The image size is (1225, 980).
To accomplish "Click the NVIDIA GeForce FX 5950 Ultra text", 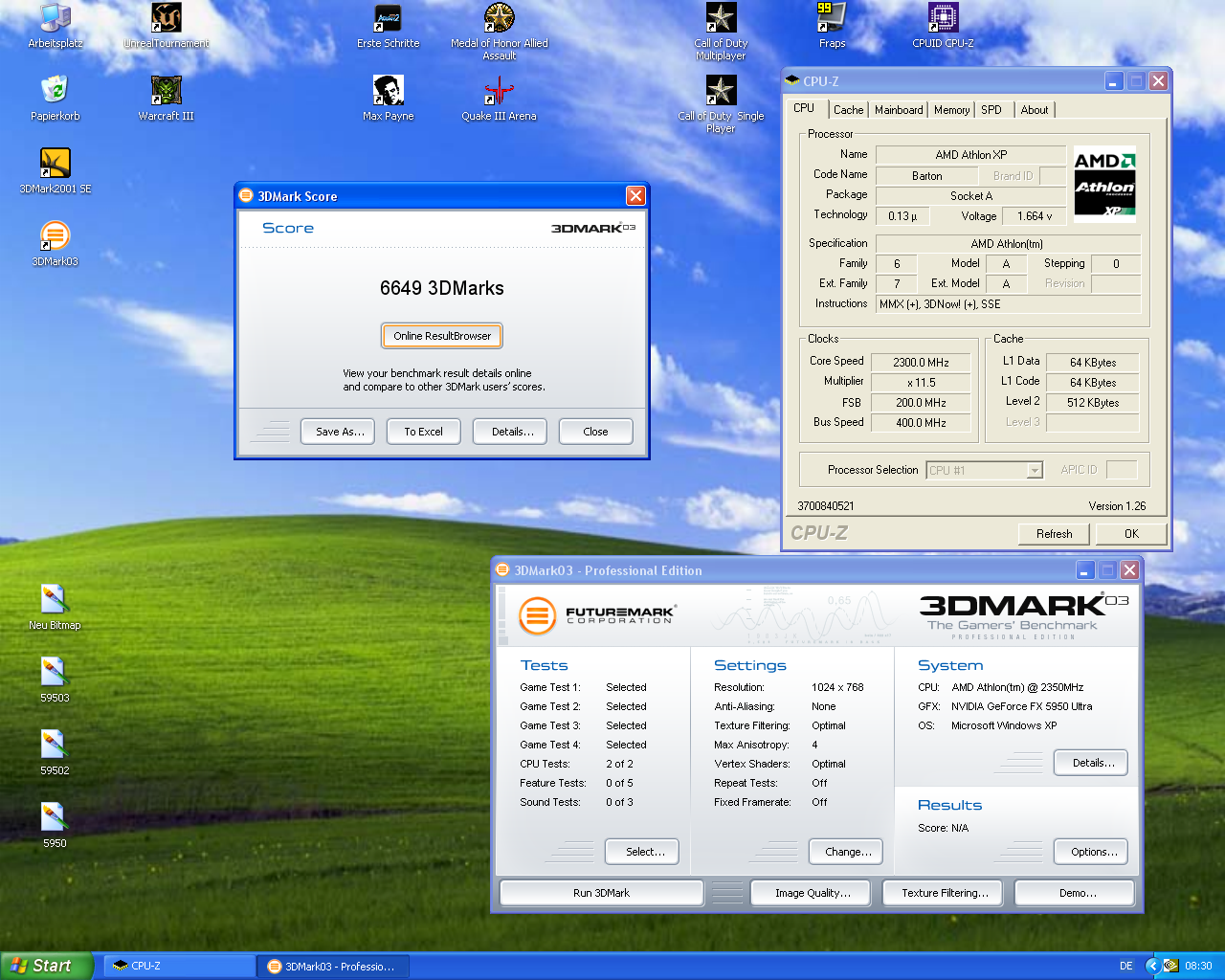I will click(1021, 706).
